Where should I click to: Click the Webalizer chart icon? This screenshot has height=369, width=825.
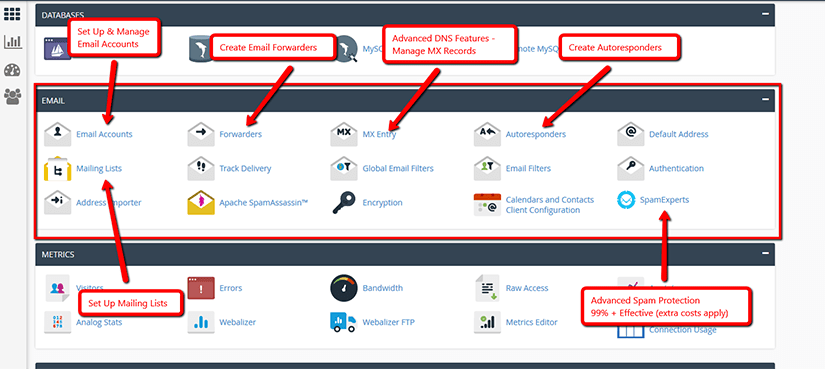pos(201,322)
